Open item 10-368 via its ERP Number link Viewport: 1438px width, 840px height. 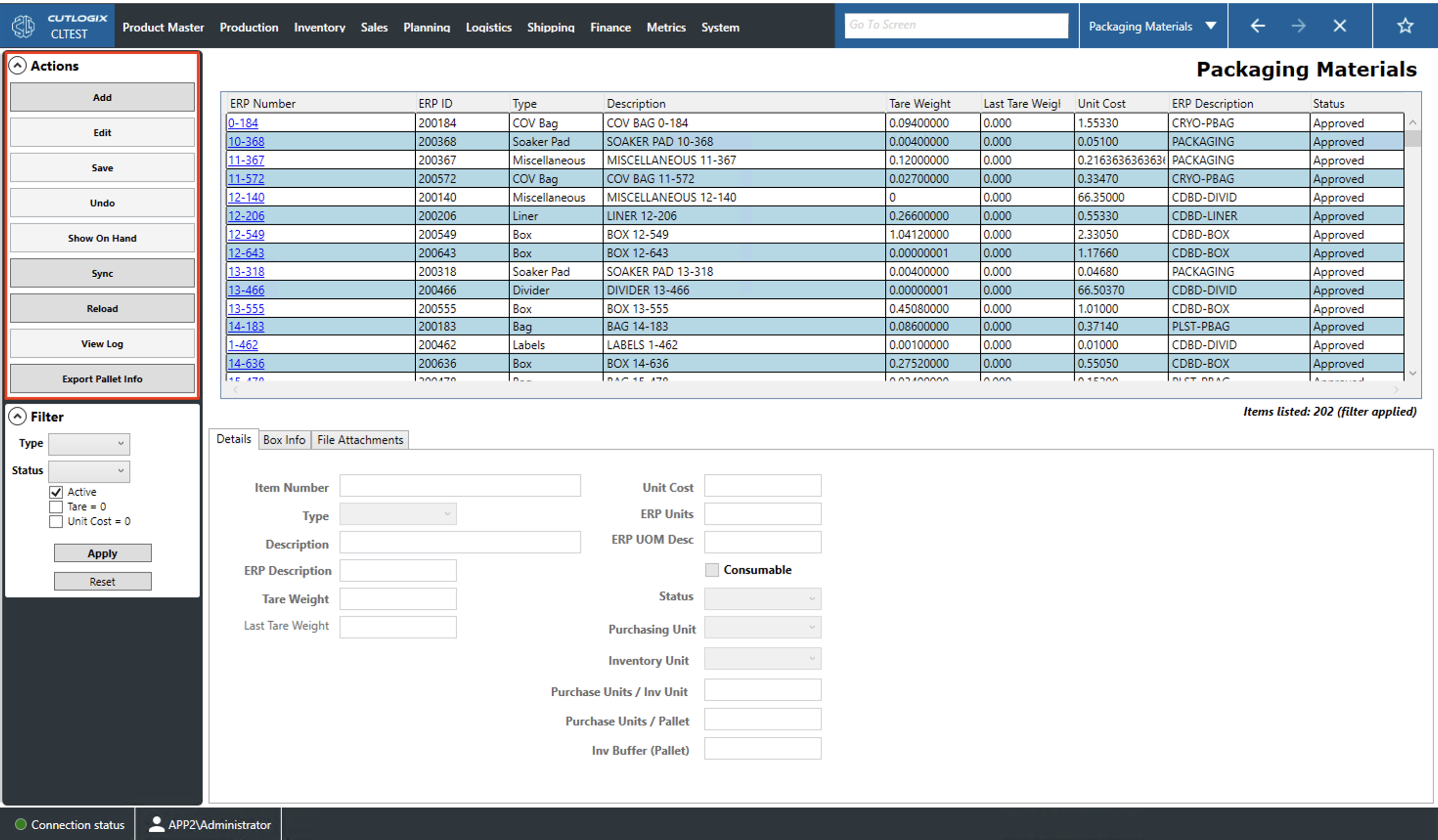tap(246, 141)
